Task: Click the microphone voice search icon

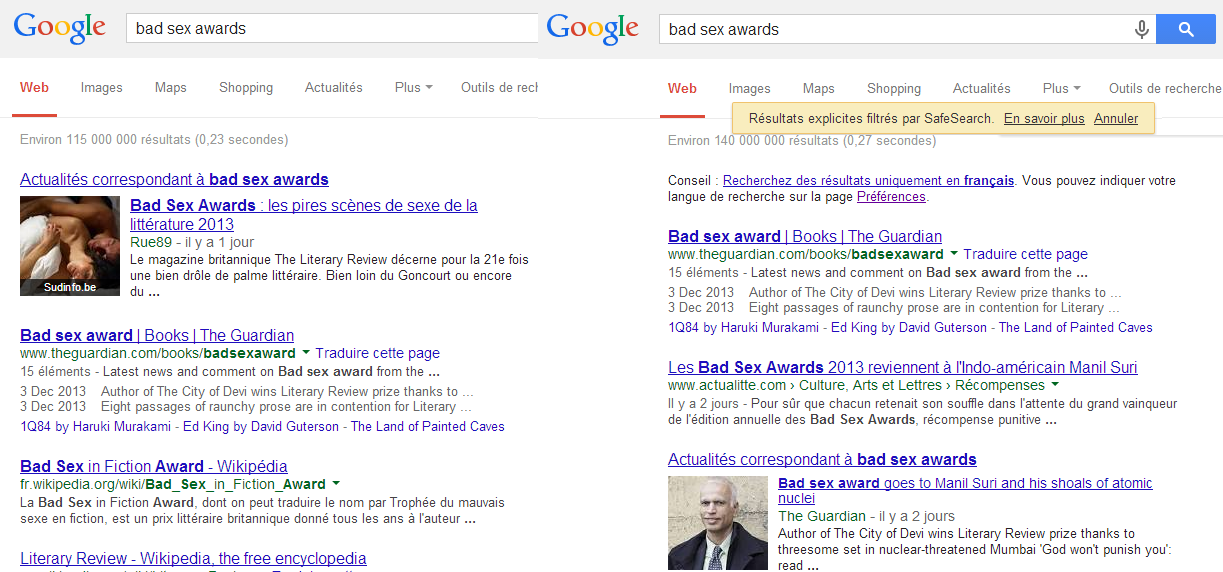Action: click(1141, 30)
